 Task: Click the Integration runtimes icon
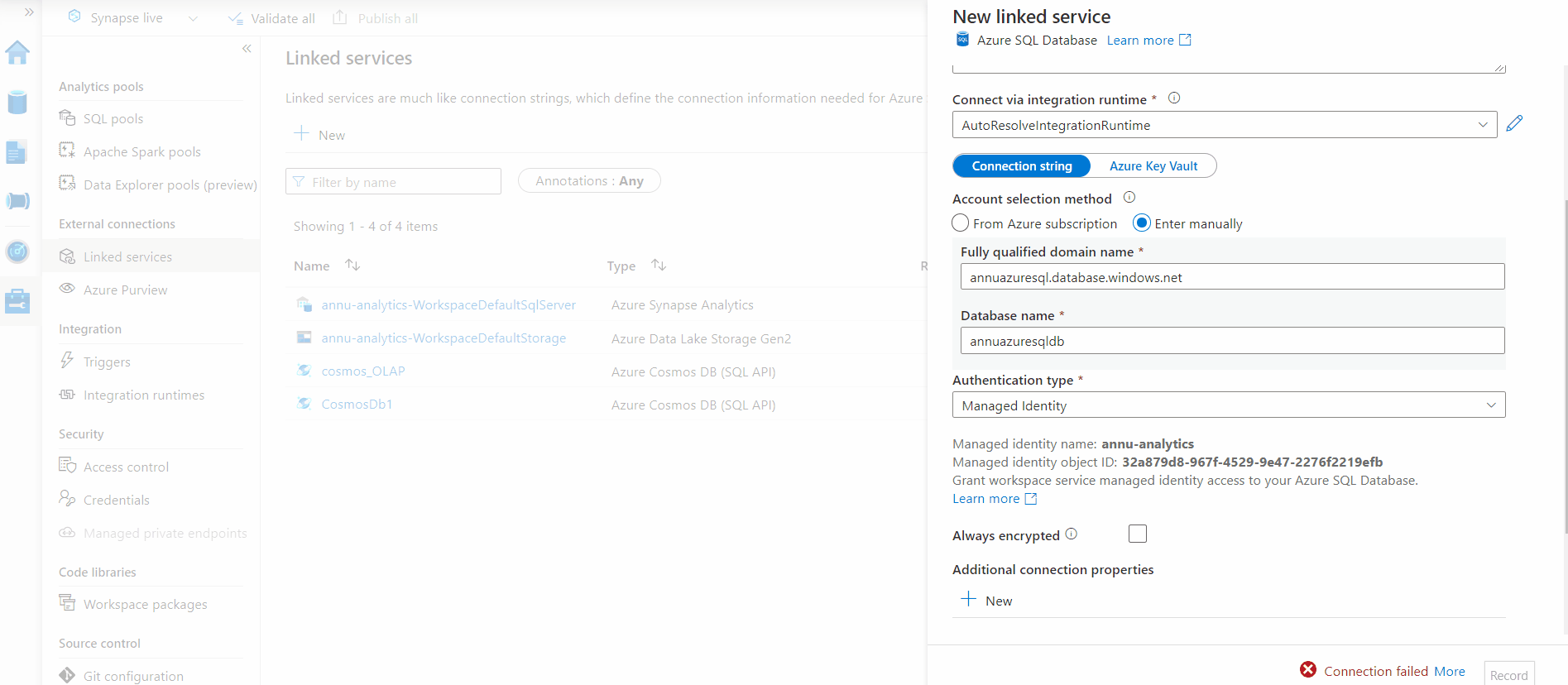(67, 395)
